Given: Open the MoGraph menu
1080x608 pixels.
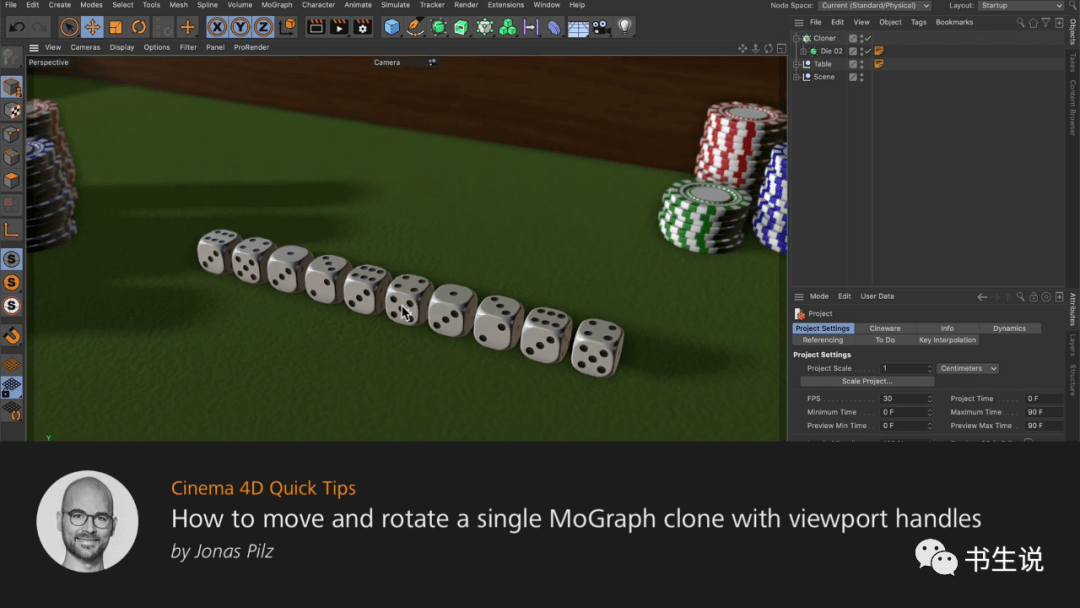Looking at the screenshot, I should (277, 5).
